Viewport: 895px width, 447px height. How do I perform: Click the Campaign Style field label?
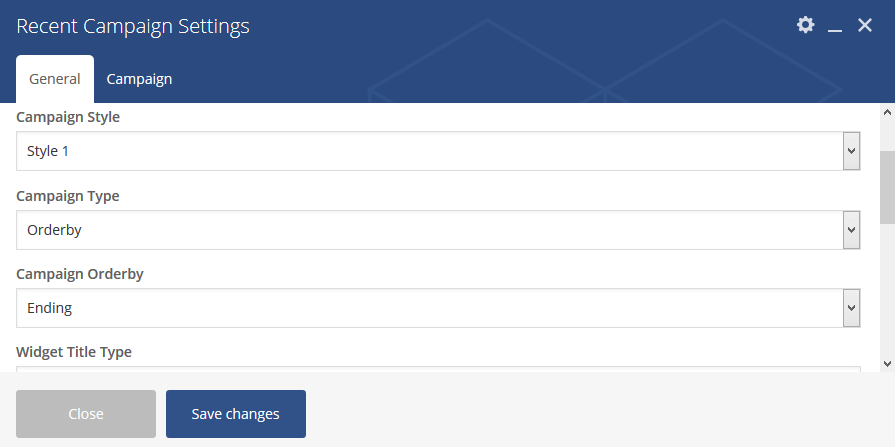click(x=68, y=117)
